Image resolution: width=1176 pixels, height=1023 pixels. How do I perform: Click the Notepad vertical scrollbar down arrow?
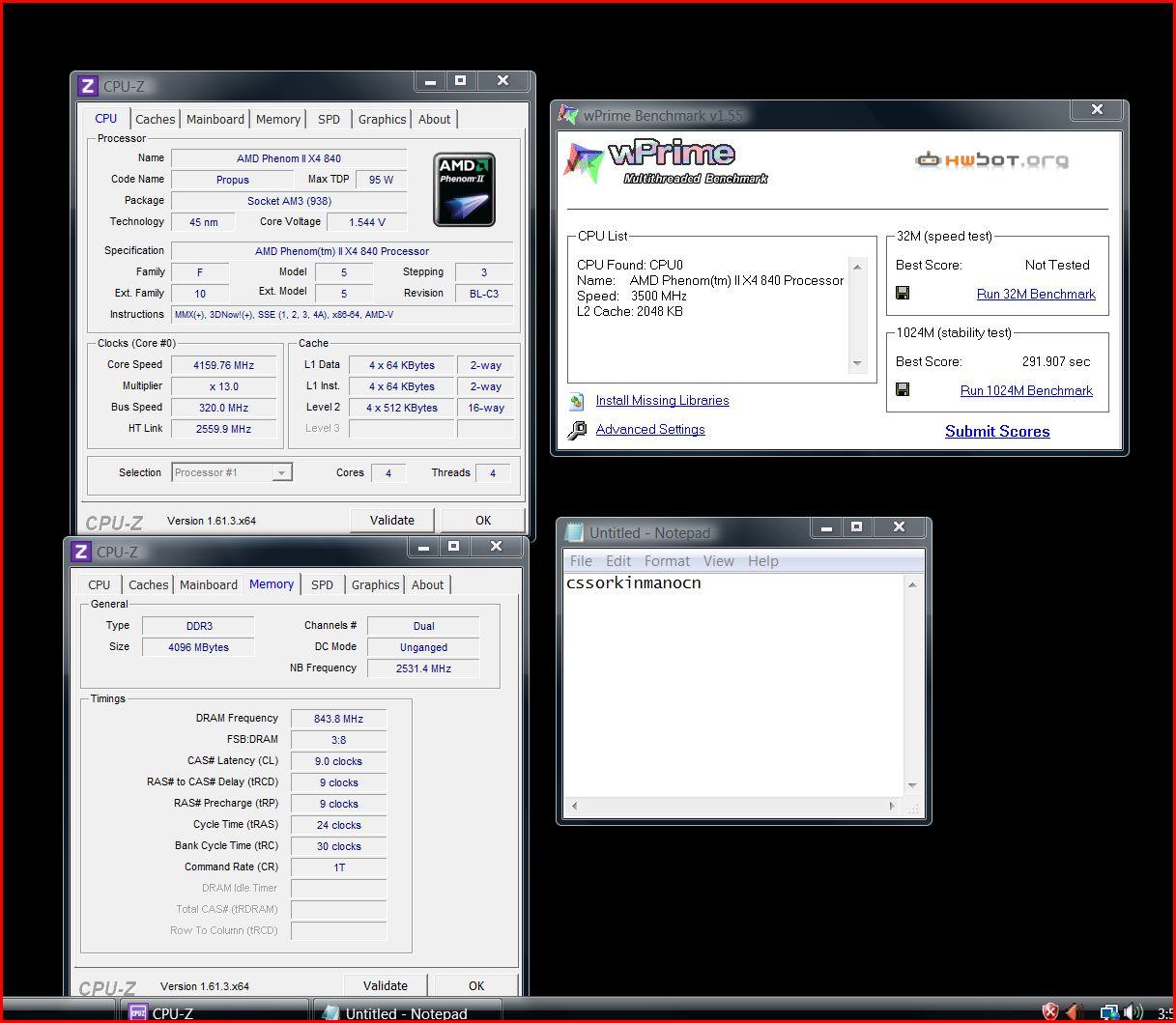pos(912,785)
